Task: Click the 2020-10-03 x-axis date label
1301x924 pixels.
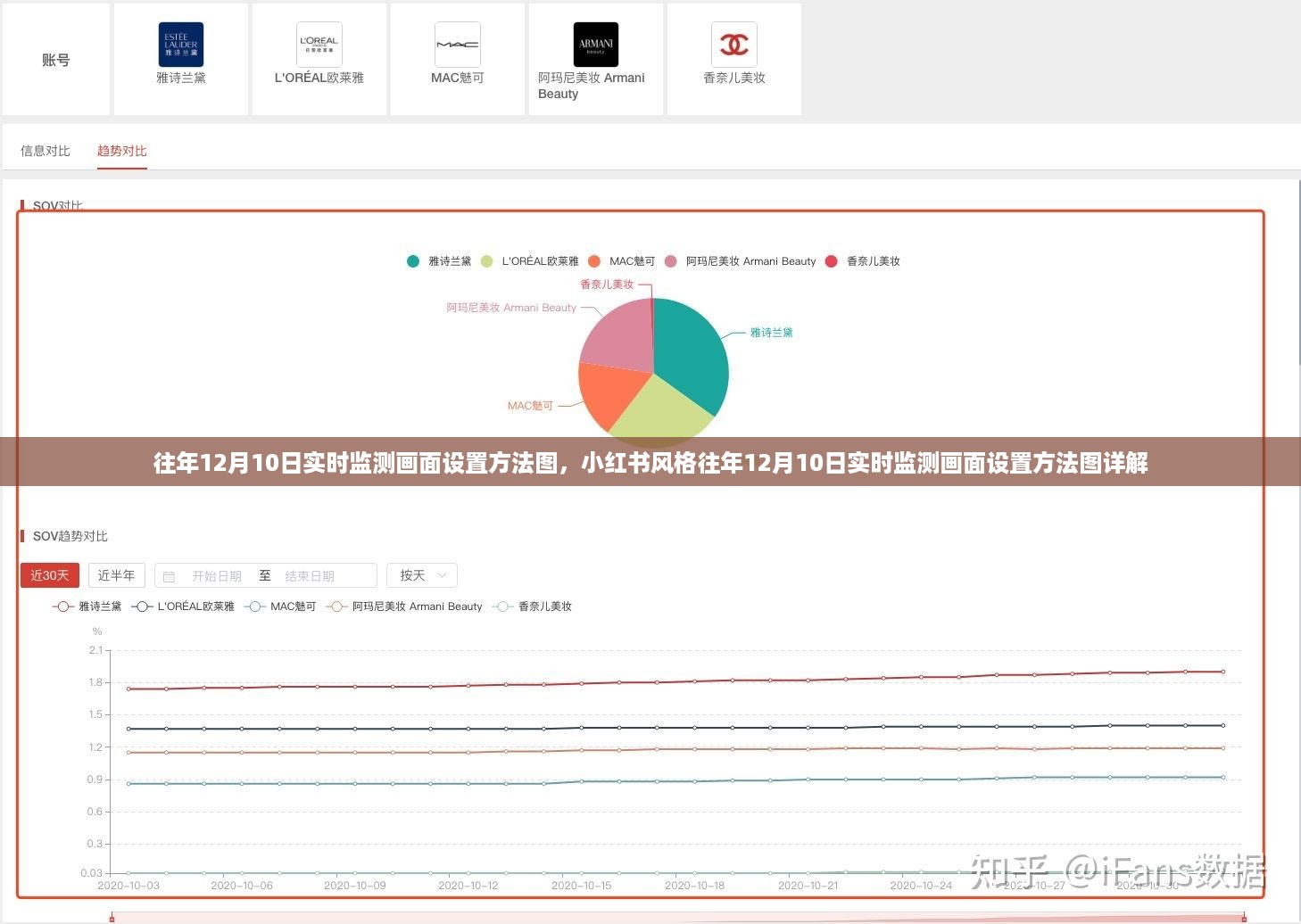Action: pyautogui.click(x=128, y=886)
